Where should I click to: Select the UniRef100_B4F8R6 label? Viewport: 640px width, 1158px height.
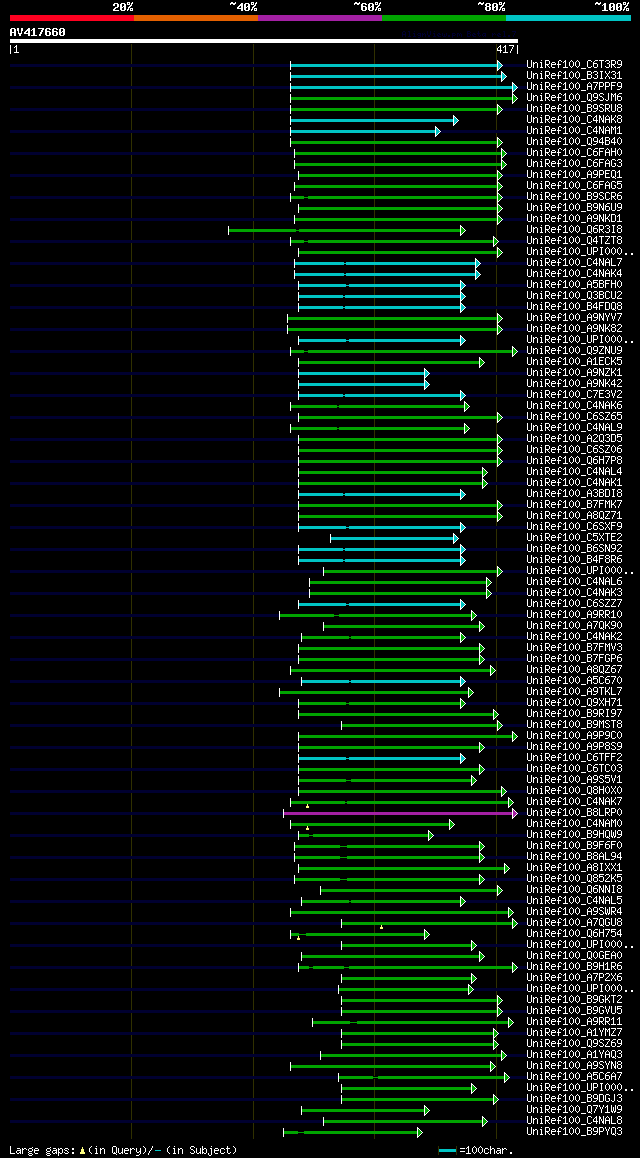(574, 560)
